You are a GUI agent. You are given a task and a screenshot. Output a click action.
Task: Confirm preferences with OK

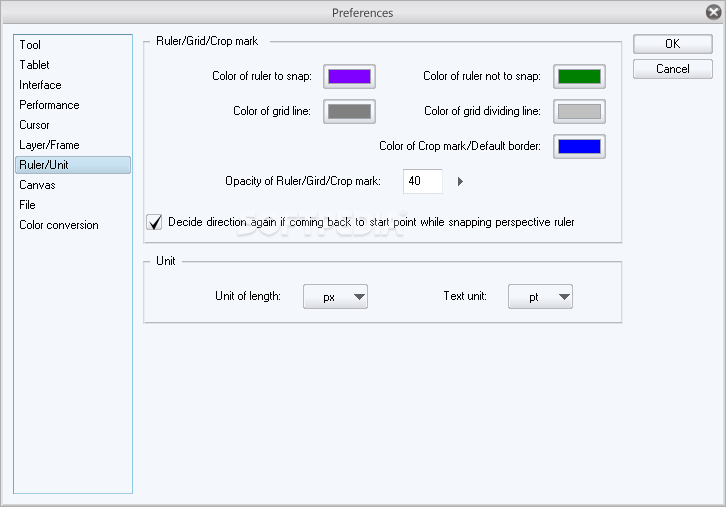click(673, 44)
